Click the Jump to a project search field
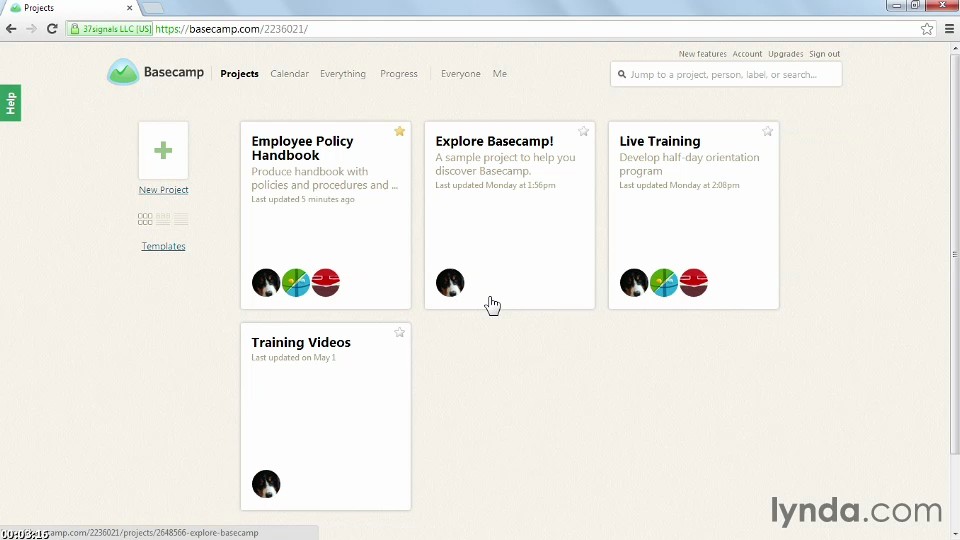 pos(726,74)
